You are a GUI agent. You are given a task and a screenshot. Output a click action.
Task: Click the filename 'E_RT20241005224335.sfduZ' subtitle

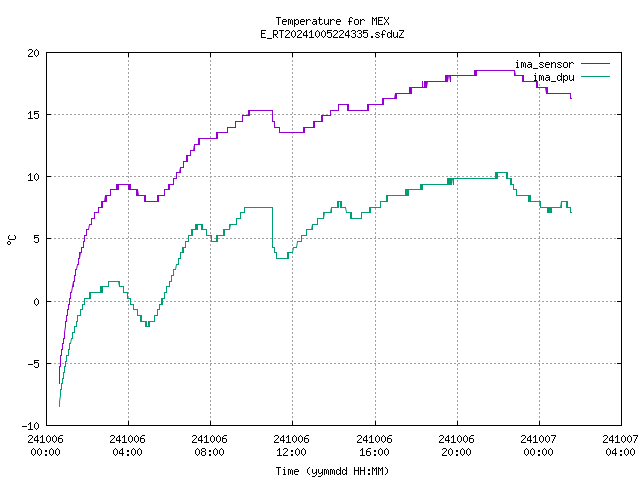332,34
